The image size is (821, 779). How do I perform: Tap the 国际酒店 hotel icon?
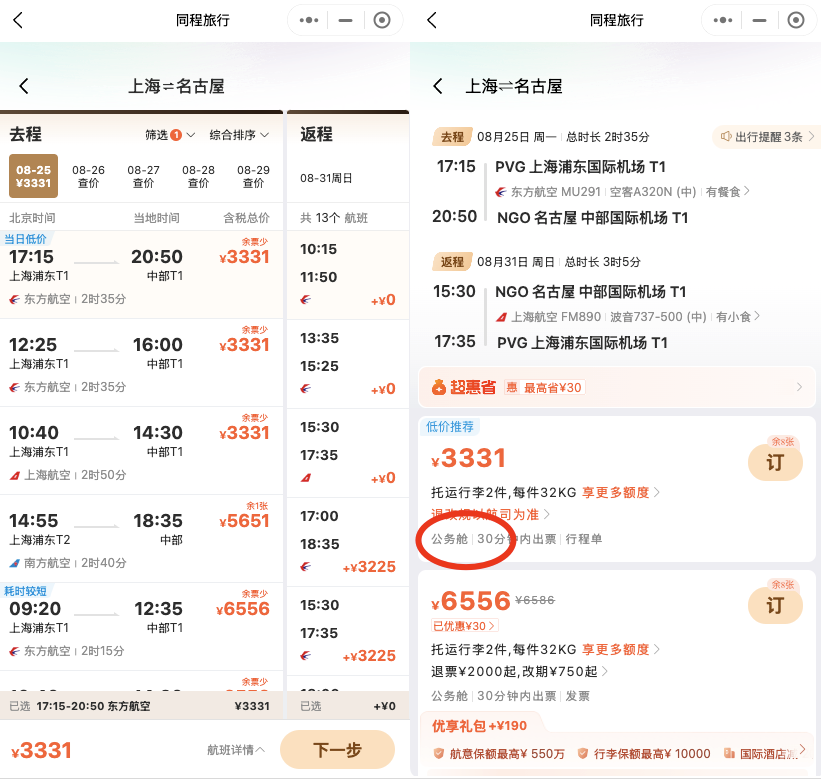729,753
